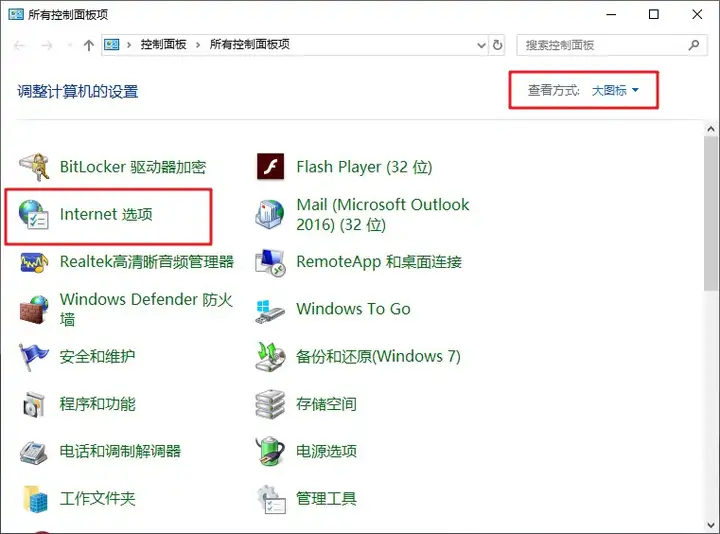The width and height of the screenshot is (720, 534).
Task: Click the vertical scrollbar thumb
Action: pos(711,214)
